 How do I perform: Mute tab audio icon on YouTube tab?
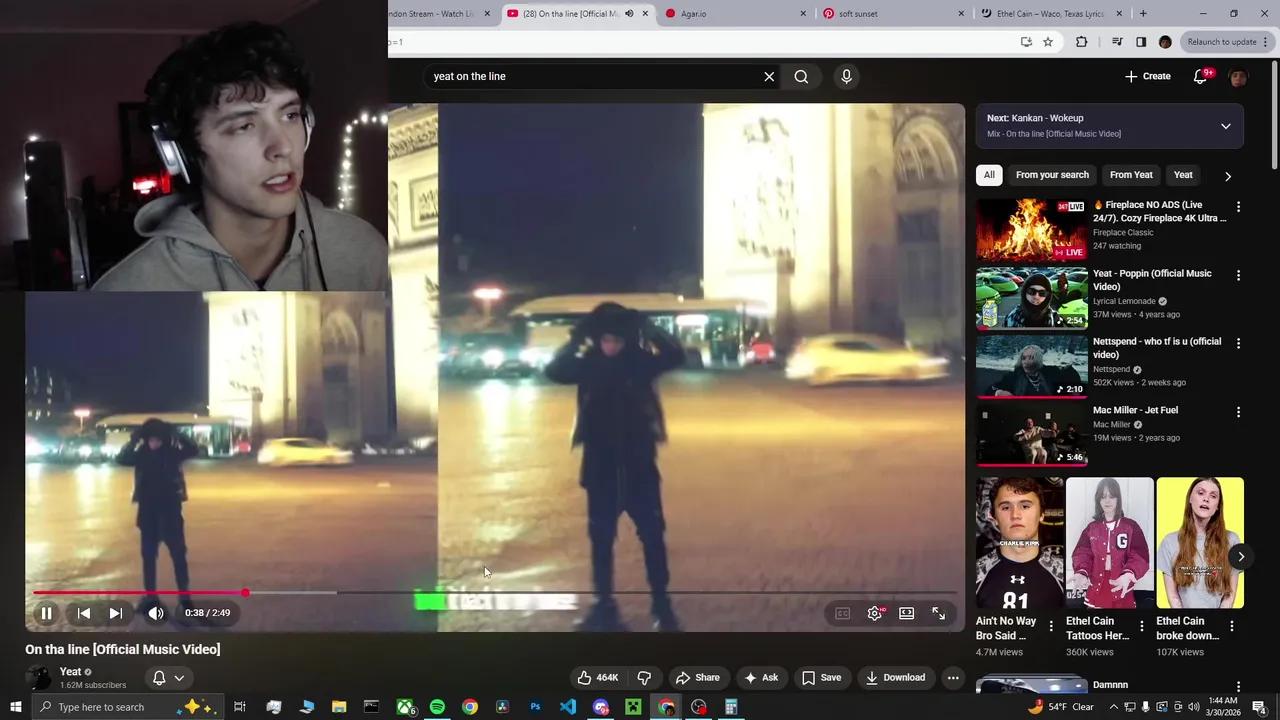(x=629, y=14)
